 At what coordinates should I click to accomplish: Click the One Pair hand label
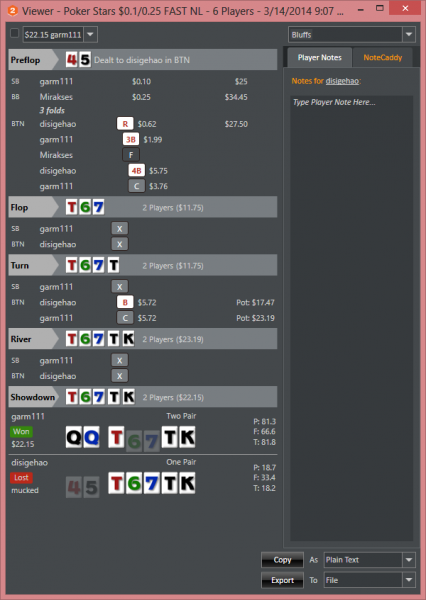tap(181, 462)
